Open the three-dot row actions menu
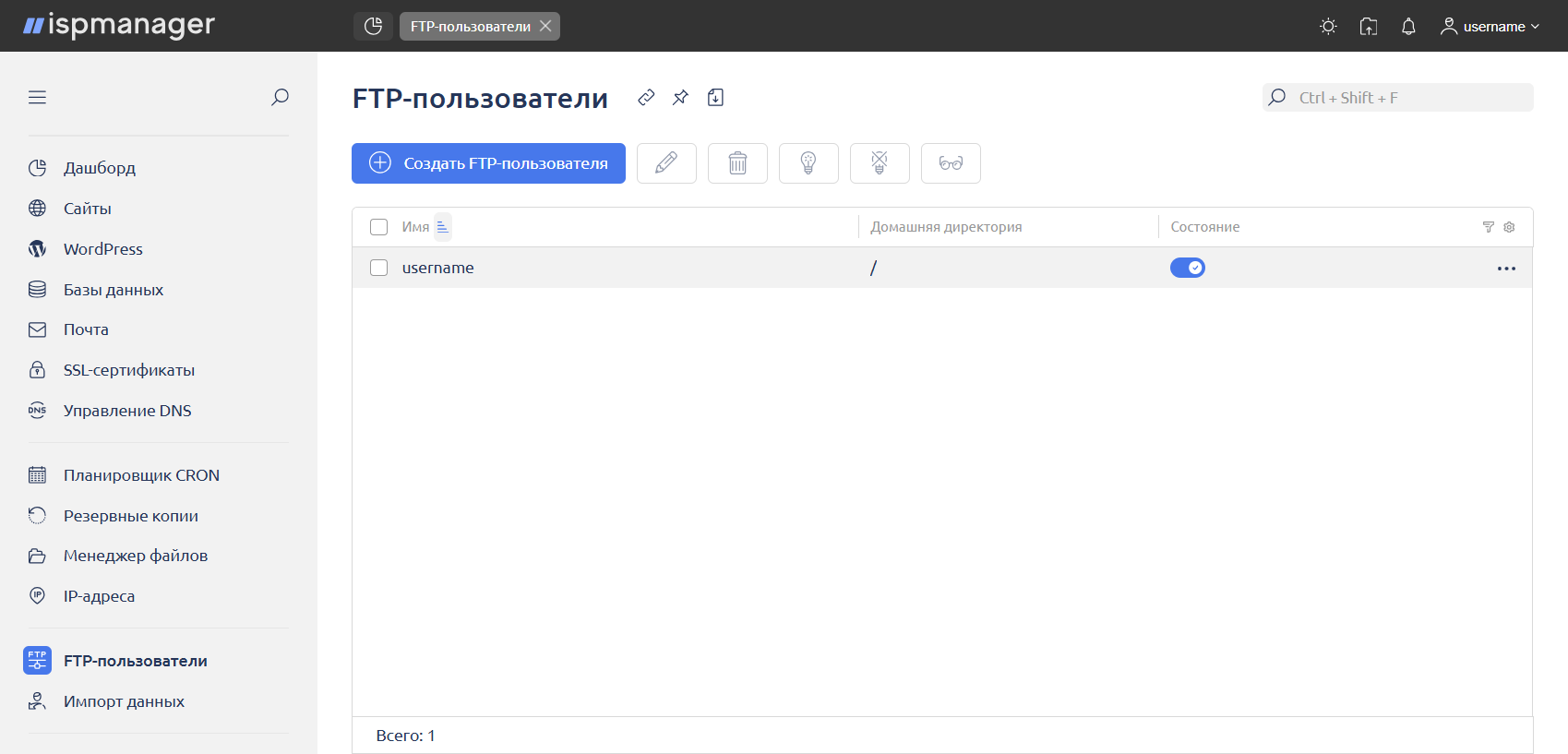This screenshot has height=754, width=1568. coord(1506,269)
